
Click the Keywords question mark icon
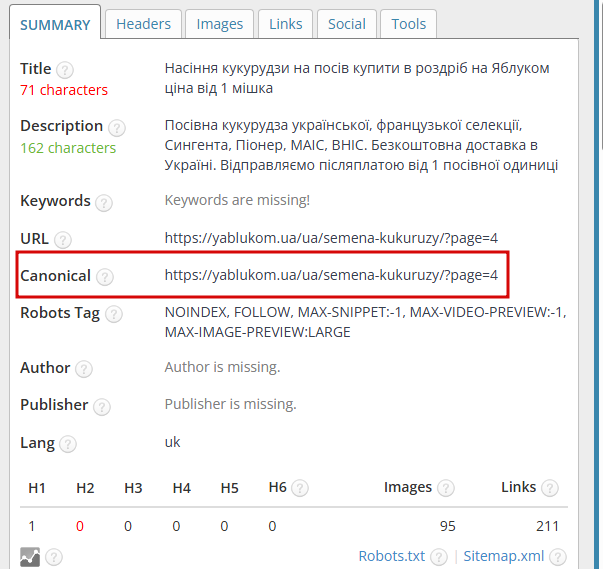point(104,203)
